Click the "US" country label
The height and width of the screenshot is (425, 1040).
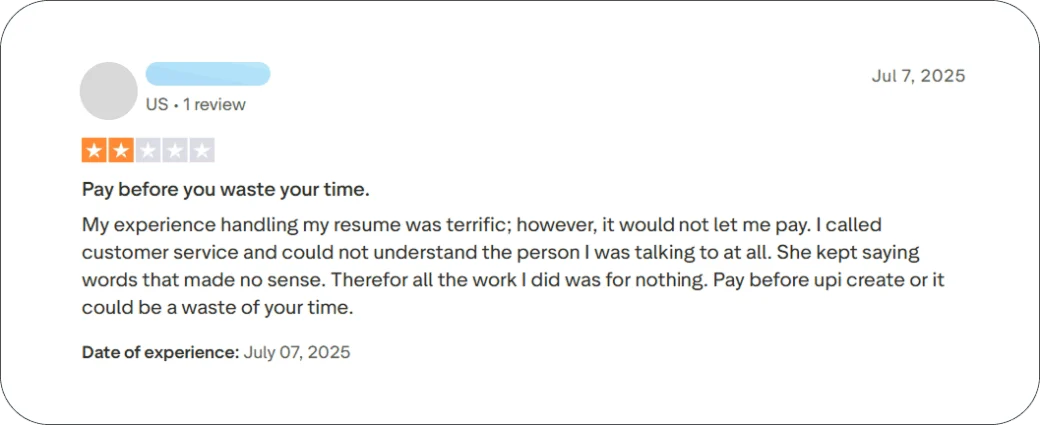[x=157, y=104]
